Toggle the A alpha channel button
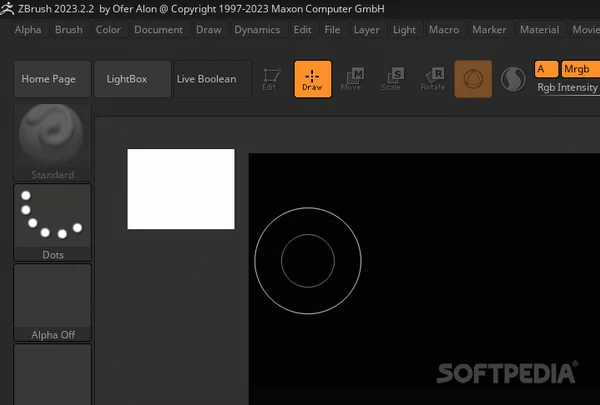This screenshot has width=600, height=405. [x=546, y=69]
